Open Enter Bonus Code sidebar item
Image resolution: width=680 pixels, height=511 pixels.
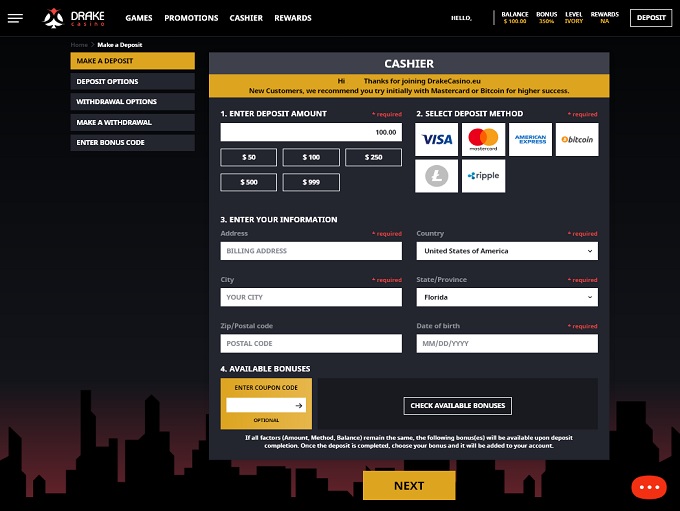[132, 143]
